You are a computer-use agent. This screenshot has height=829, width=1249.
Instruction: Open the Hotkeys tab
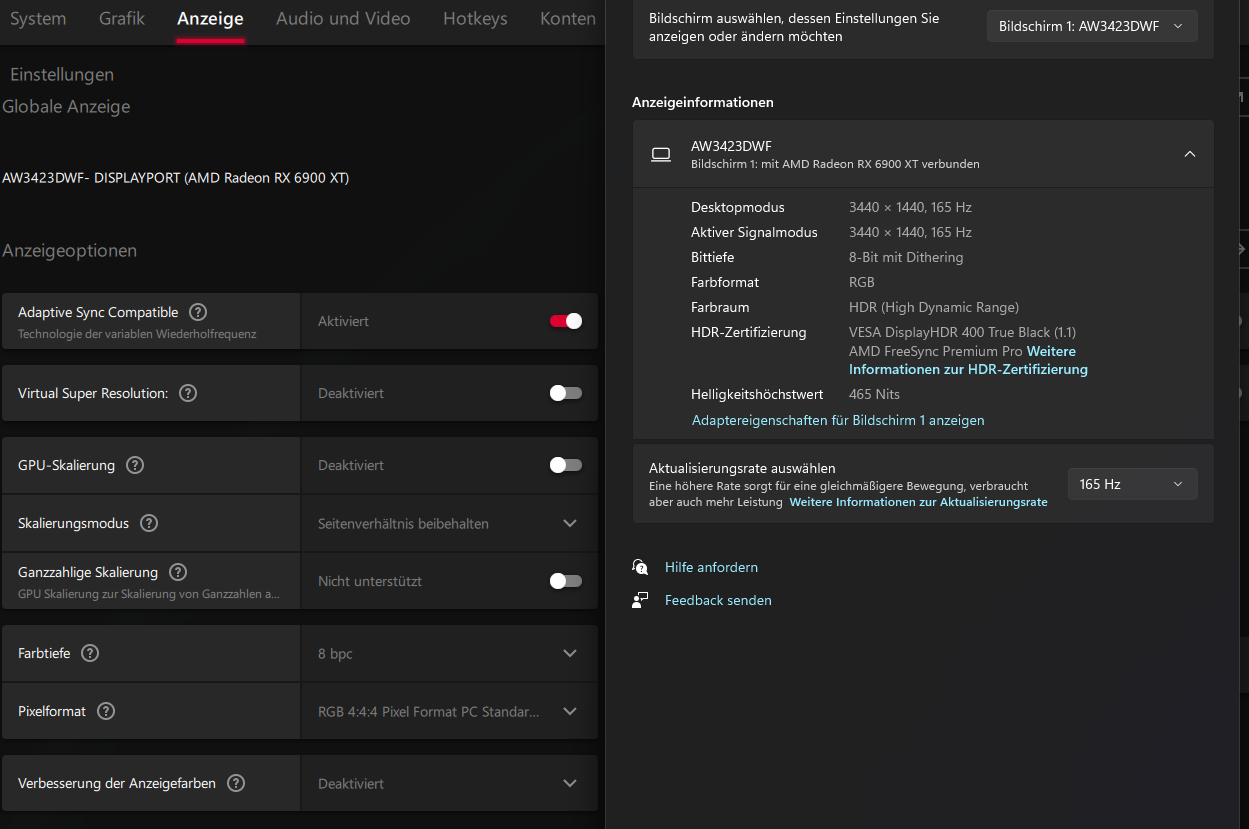click(x=475, y=19)
